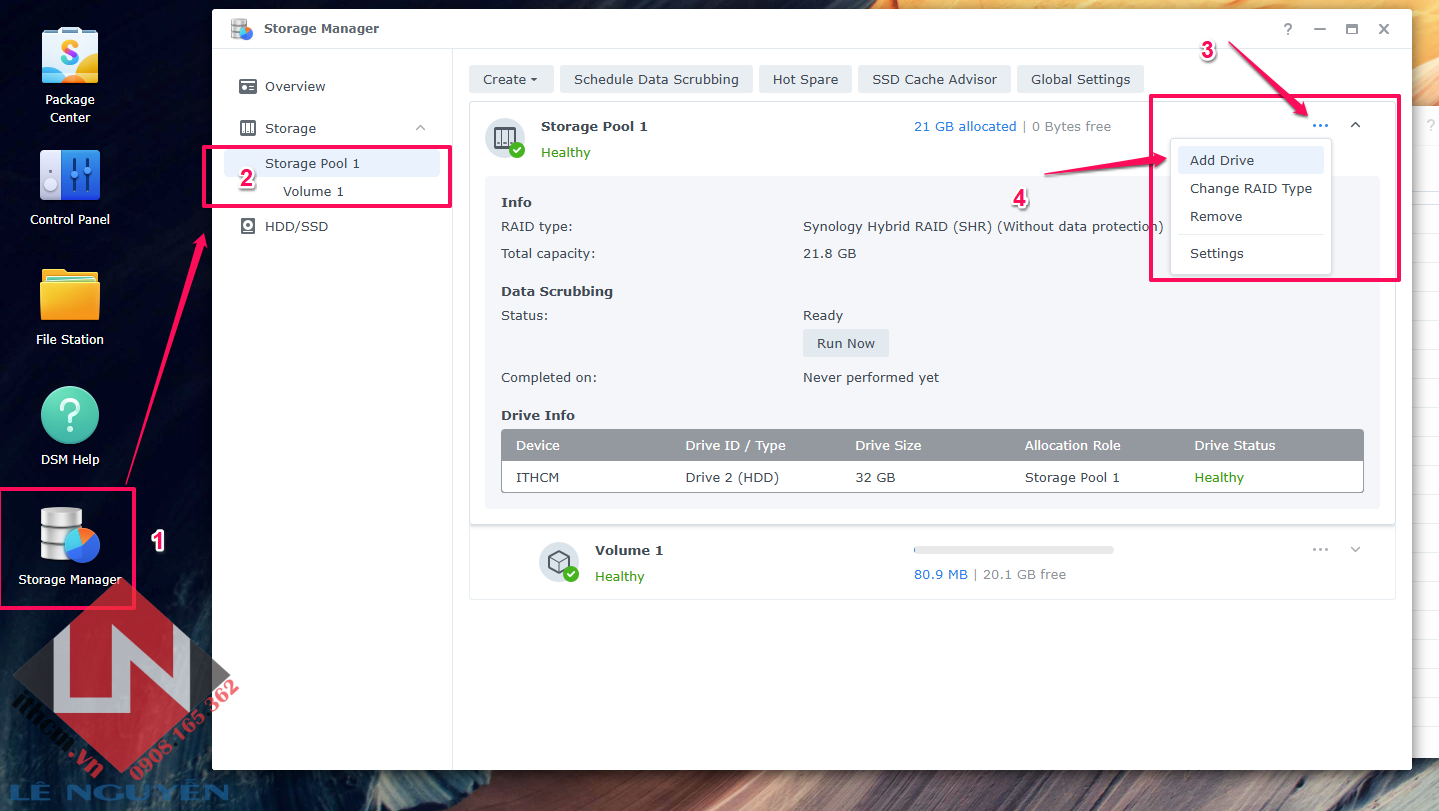Click Synology Hybrid RAID type value
The image size is (1439, 811).
(983, 227)
